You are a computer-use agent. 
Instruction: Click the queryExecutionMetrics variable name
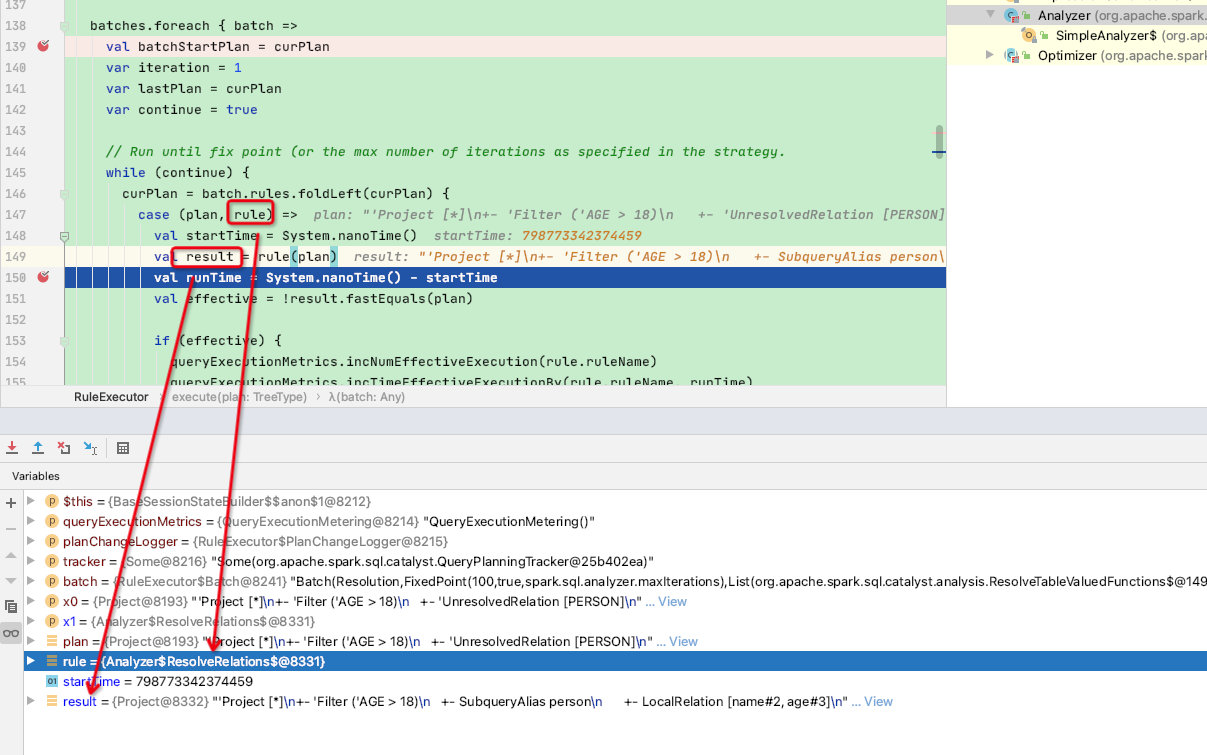click(132, 522)
